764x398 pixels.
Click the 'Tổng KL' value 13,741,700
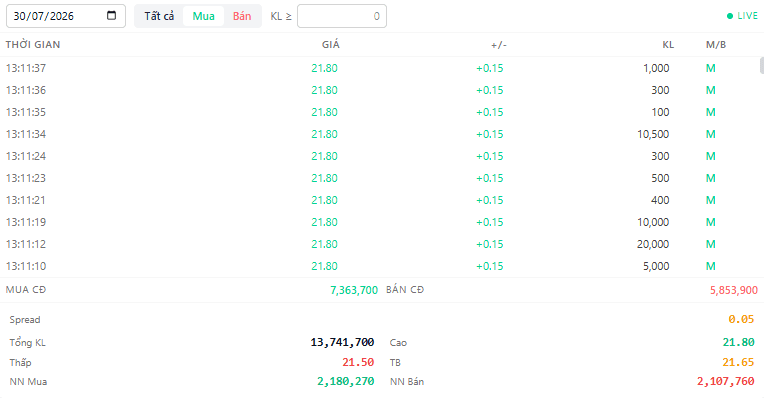(x=342, y=342)
